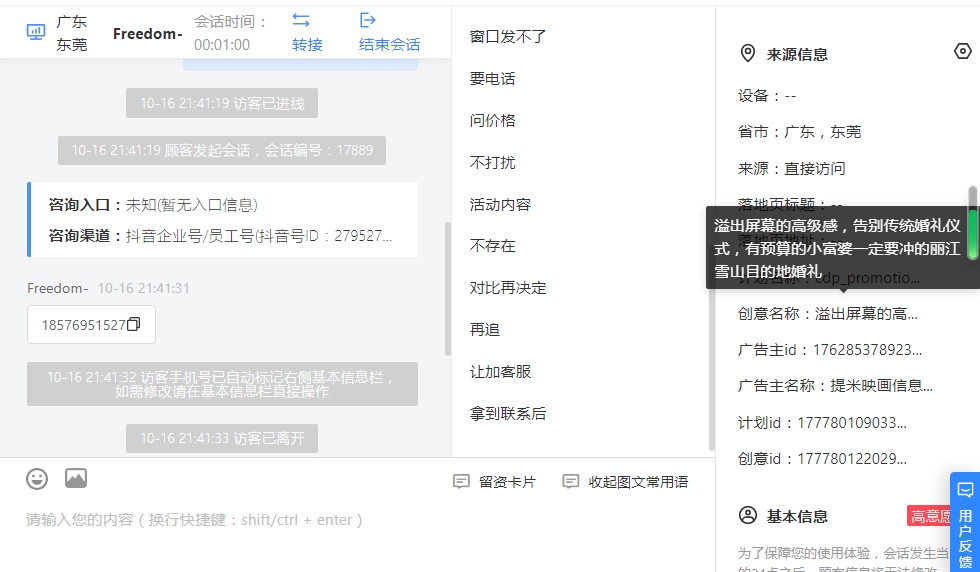Click the 会话编号：17889 system message
This screenshot has width=980, height=572.
point(222,150)
